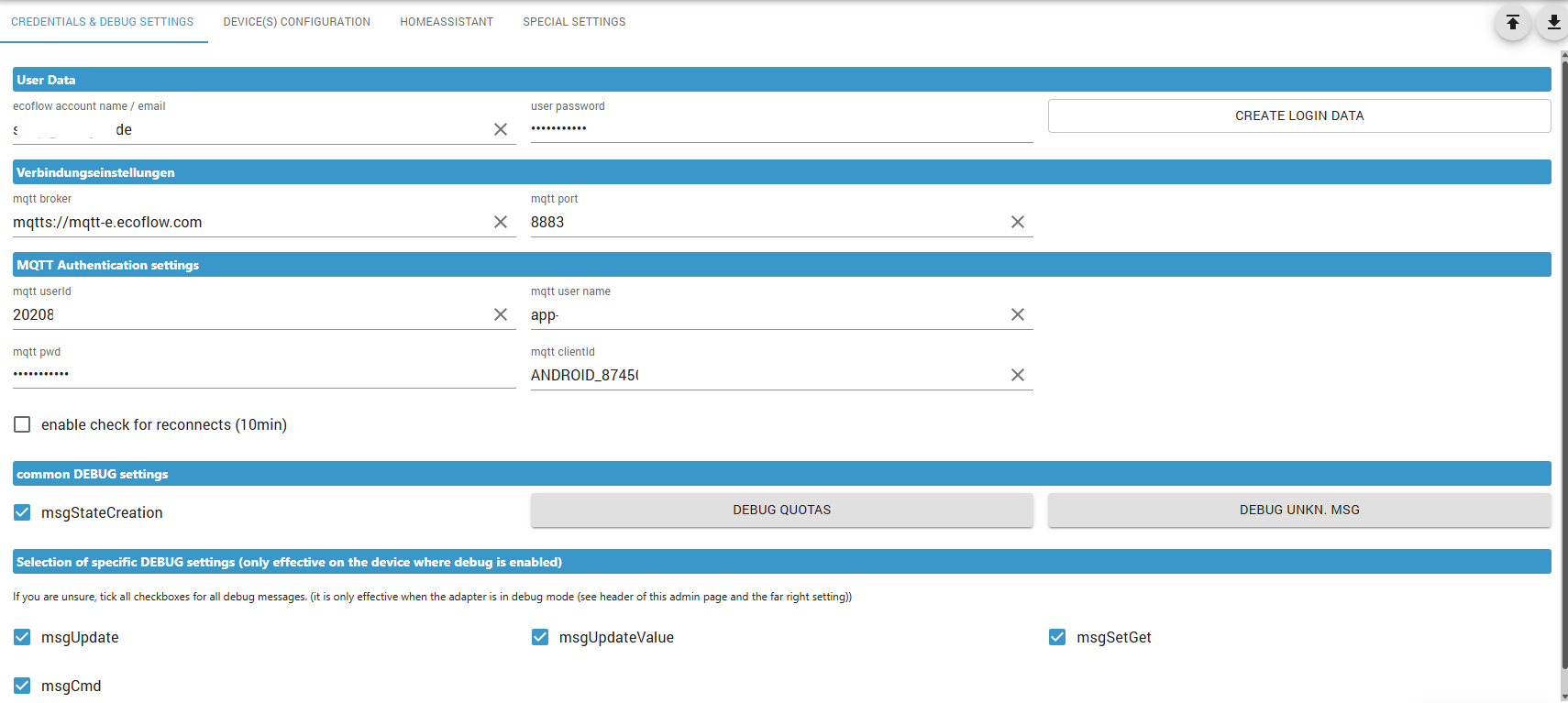
Task: Click the User Data section header
Action: (x=782, y=80)
